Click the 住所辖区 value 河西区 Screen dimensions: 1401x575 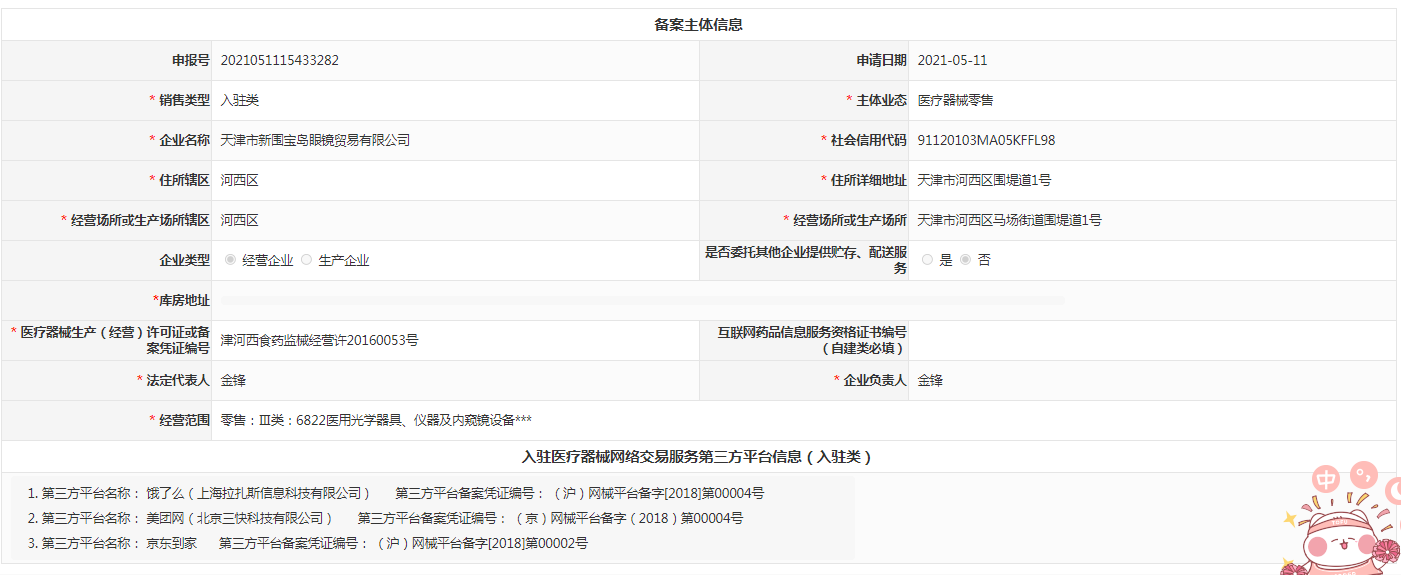coord(240,180)
